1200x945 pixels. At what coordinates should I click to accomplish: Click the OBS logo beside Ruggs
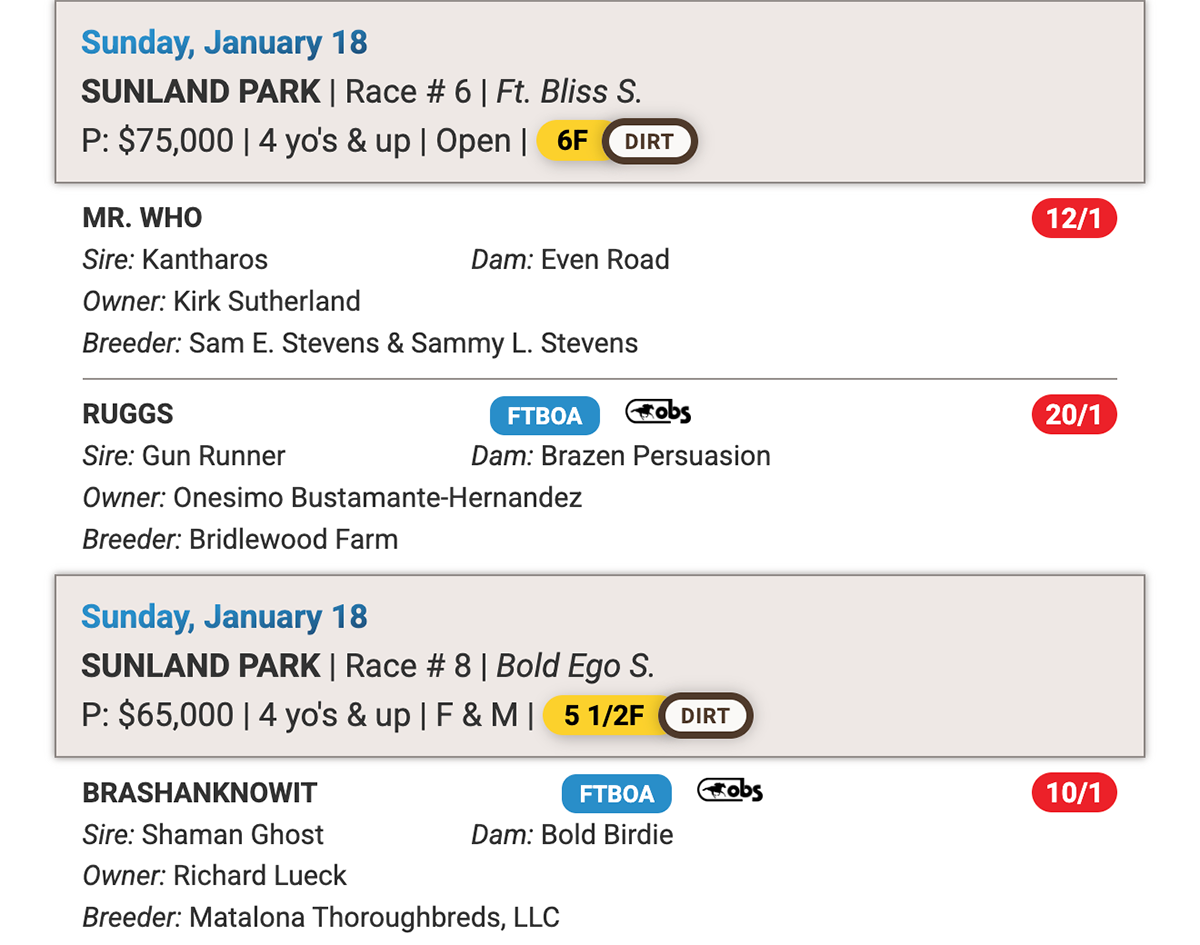point(658,412)
